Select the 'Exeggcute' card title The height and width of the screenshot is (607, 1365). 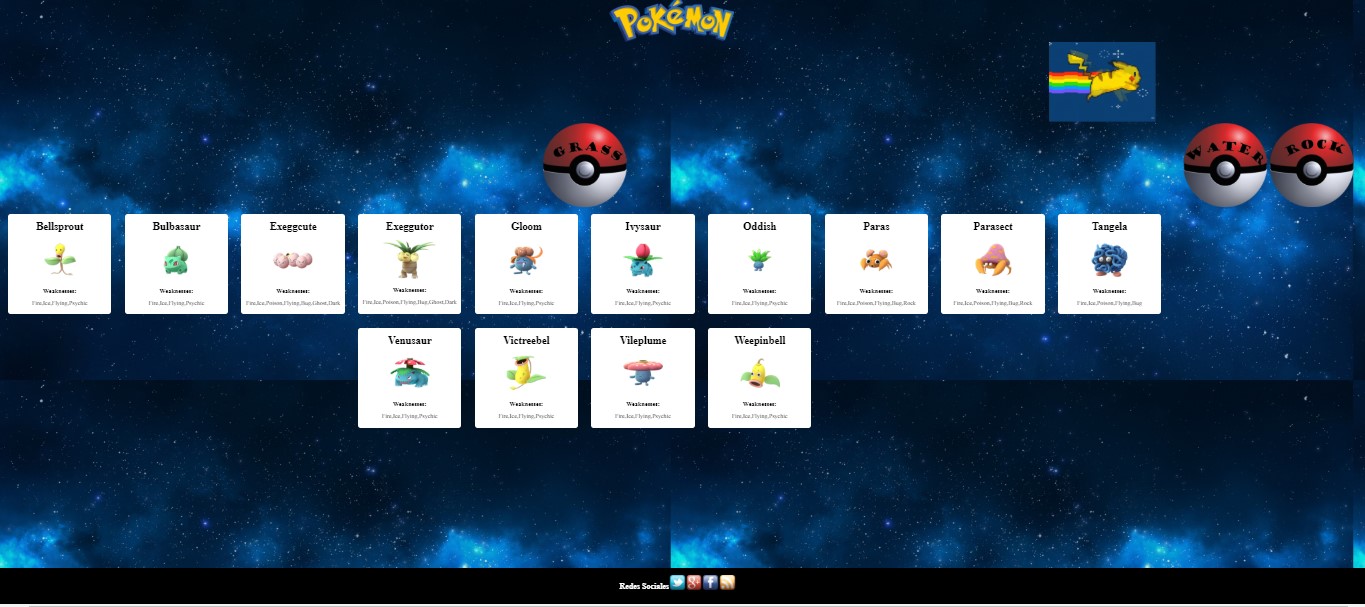click(x=293, y=227)
